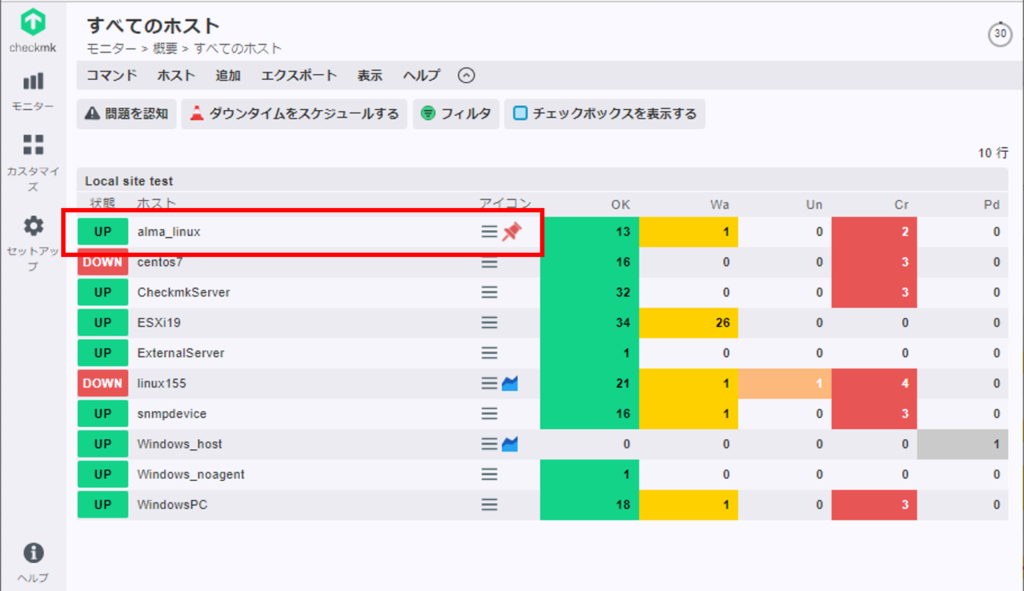Open the graph icon for linux155

tap(510, 383)
